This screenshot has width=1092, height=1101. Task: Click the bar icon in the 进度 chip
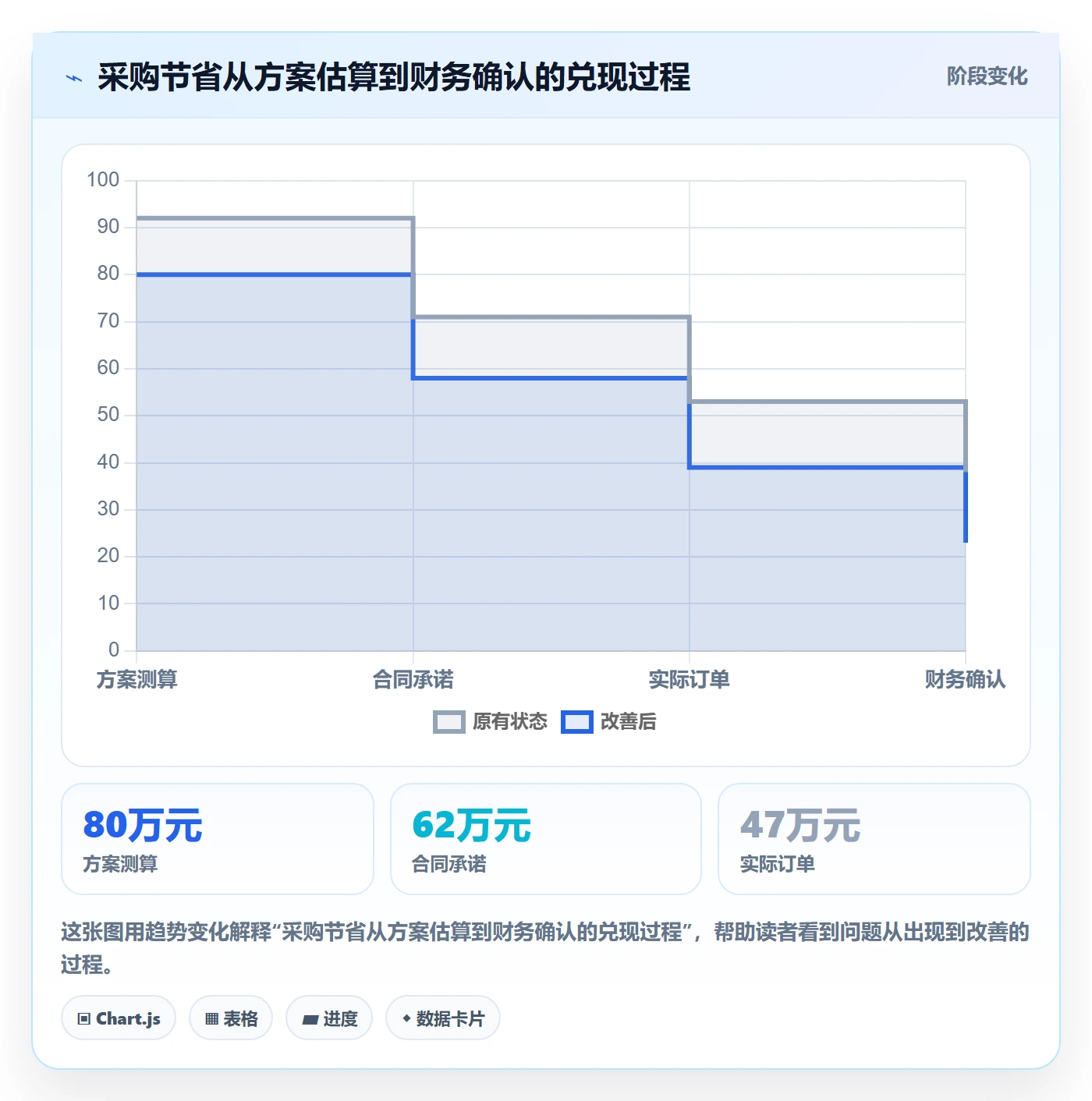[x=310, y=1019]
